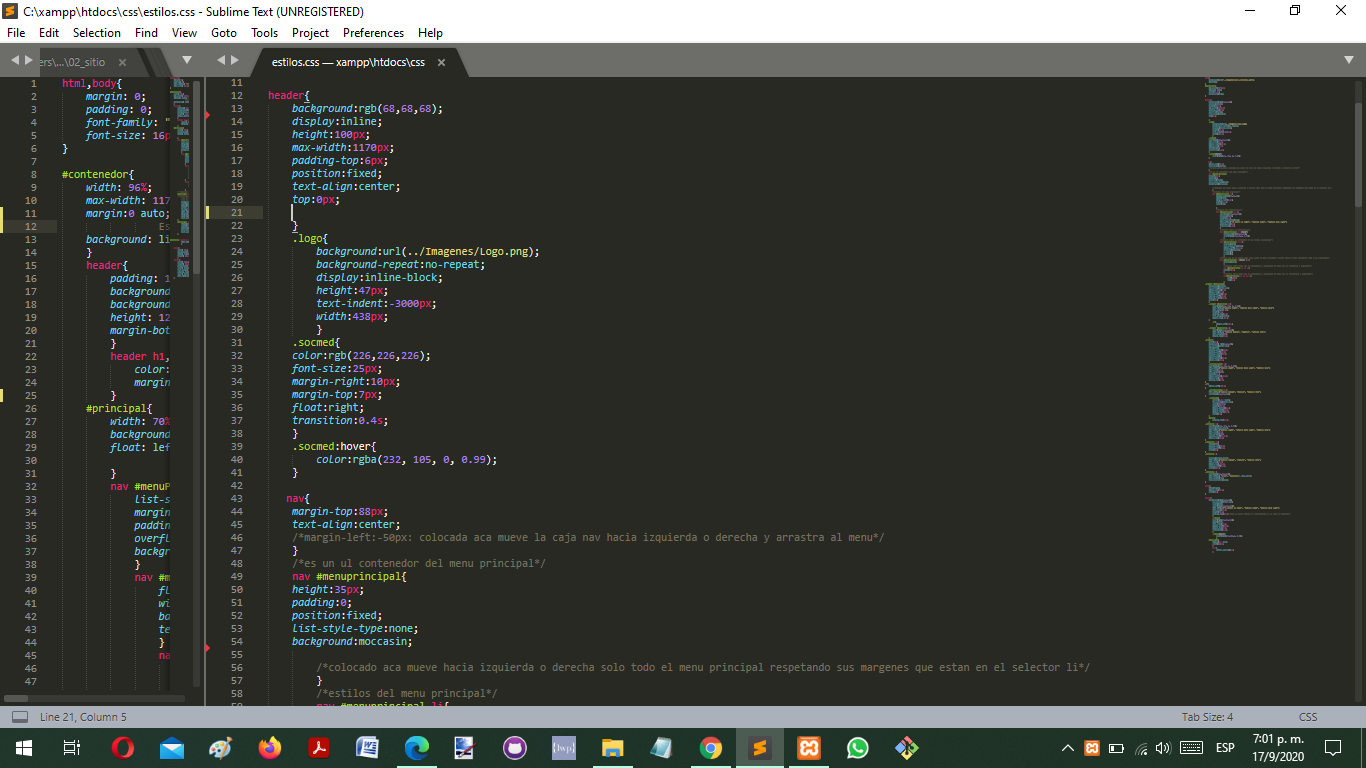
Task: Open the notification center icon
Action: (x=1333, y=748)
